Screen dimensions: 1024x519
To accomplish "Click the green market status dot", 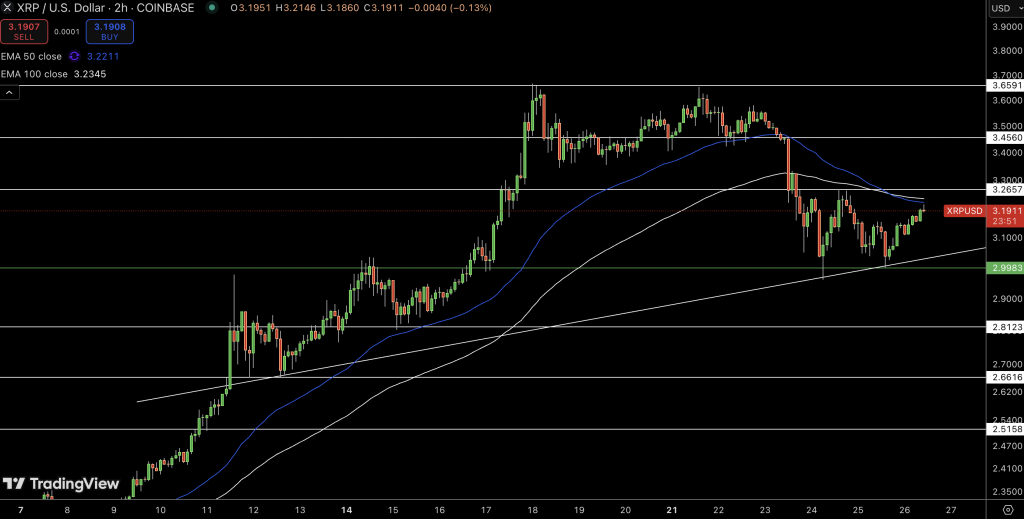I will coord(212,8).
